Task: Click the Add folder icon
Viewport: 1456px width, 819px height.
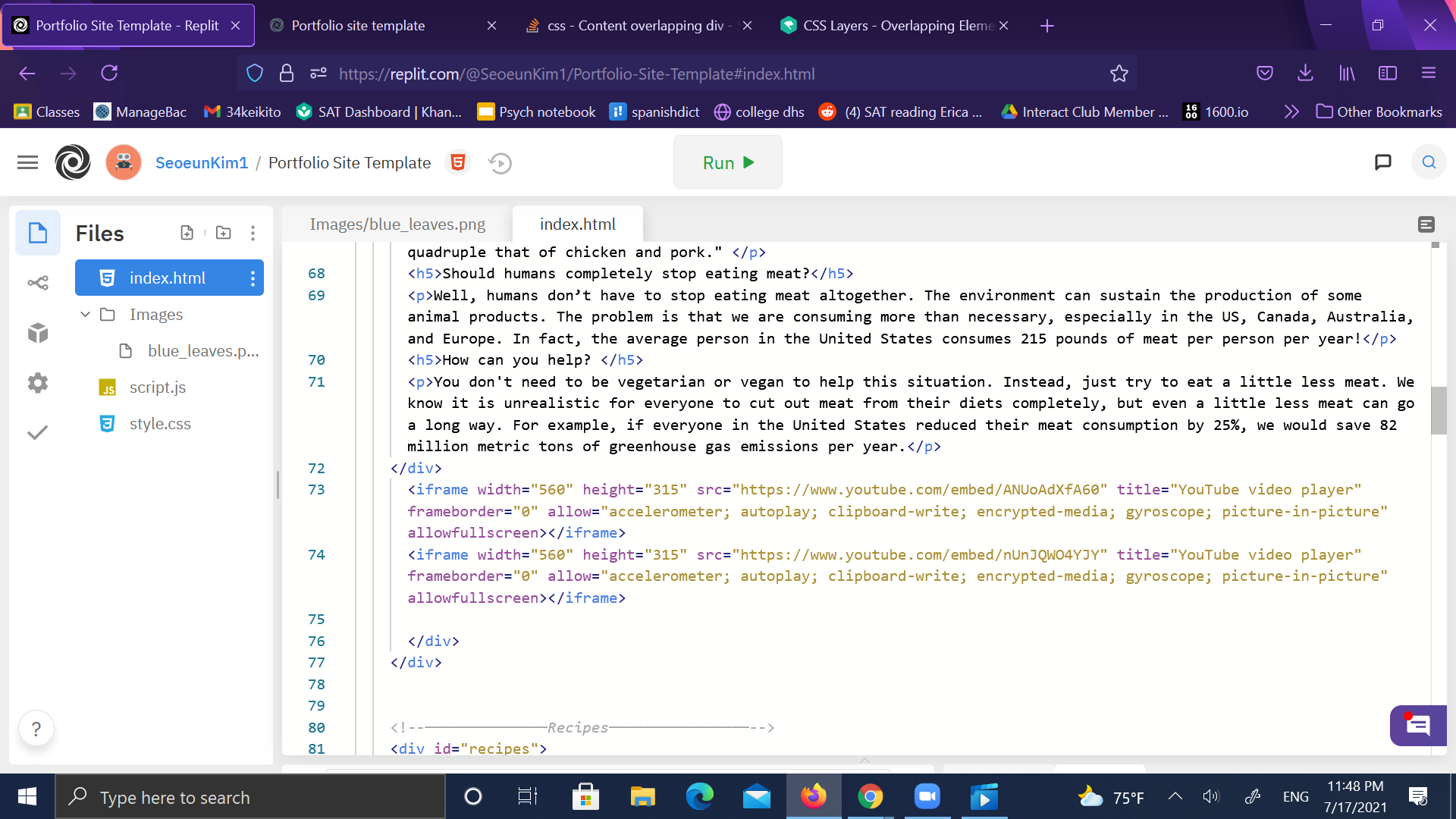Action: click(223, 233)
